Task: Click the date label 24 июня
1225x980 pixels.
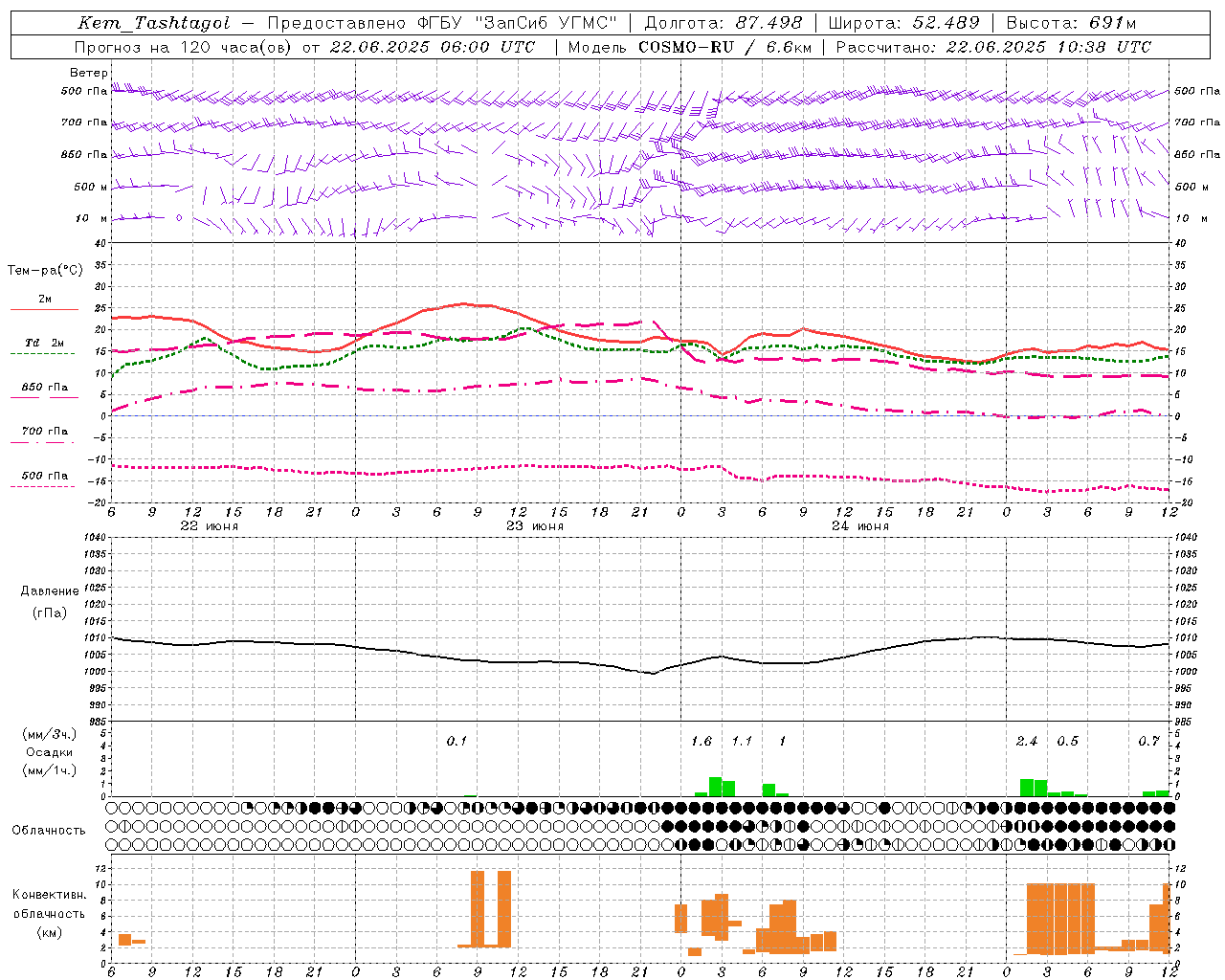Action: pos(860,526)
